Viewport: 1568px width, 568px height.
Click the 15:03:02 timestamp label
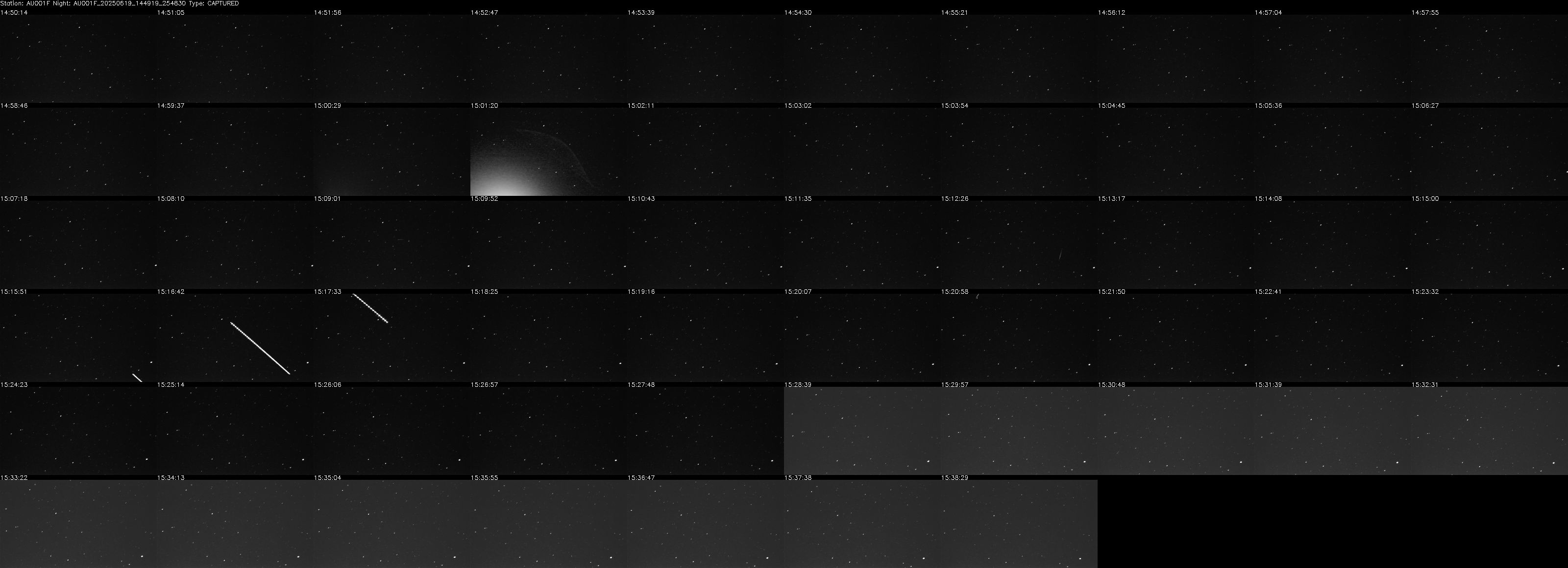point(797,106)
